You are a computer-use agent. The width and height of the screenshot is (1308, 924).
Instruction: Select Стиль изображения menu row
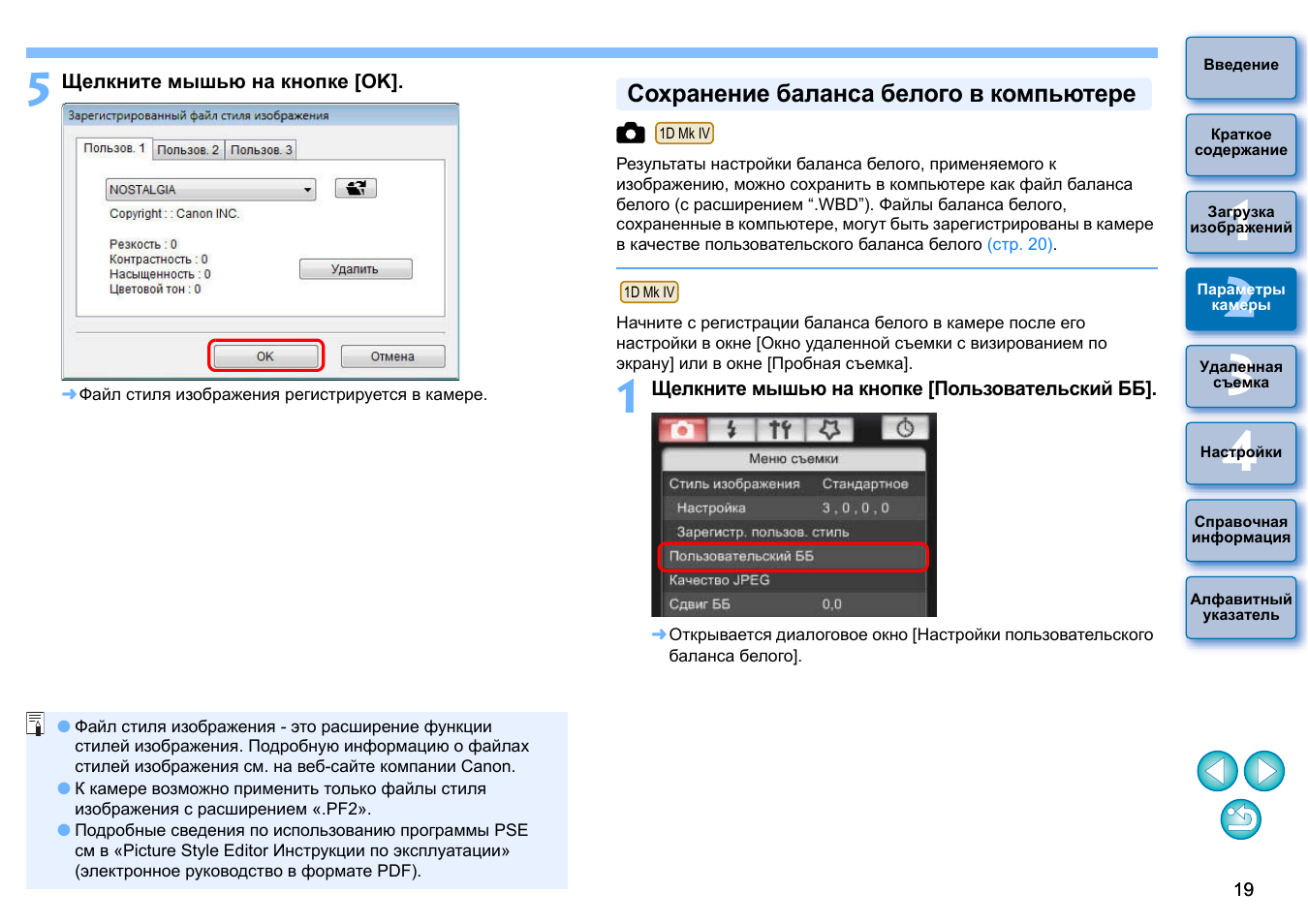pos(794,483)
